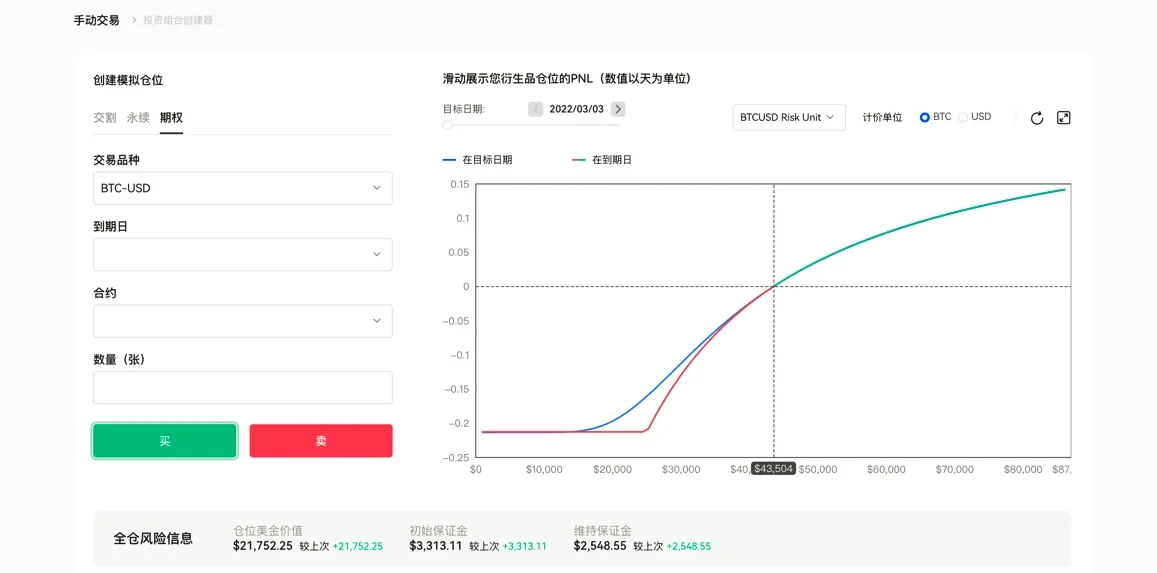Click the 手动交易 breadcrumb
The image size is (1157, 573).
(96, 20)
